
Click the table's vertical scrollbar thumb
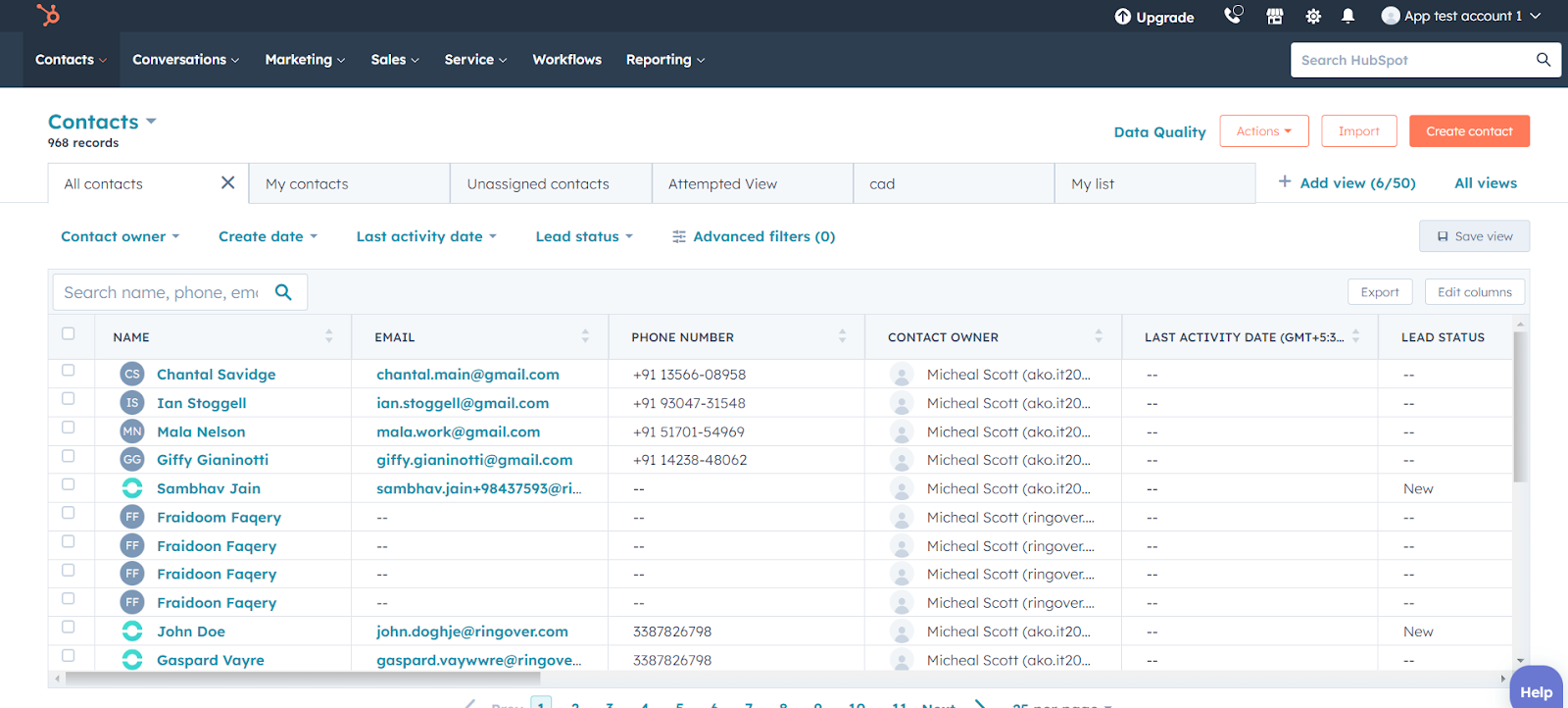1520,406
